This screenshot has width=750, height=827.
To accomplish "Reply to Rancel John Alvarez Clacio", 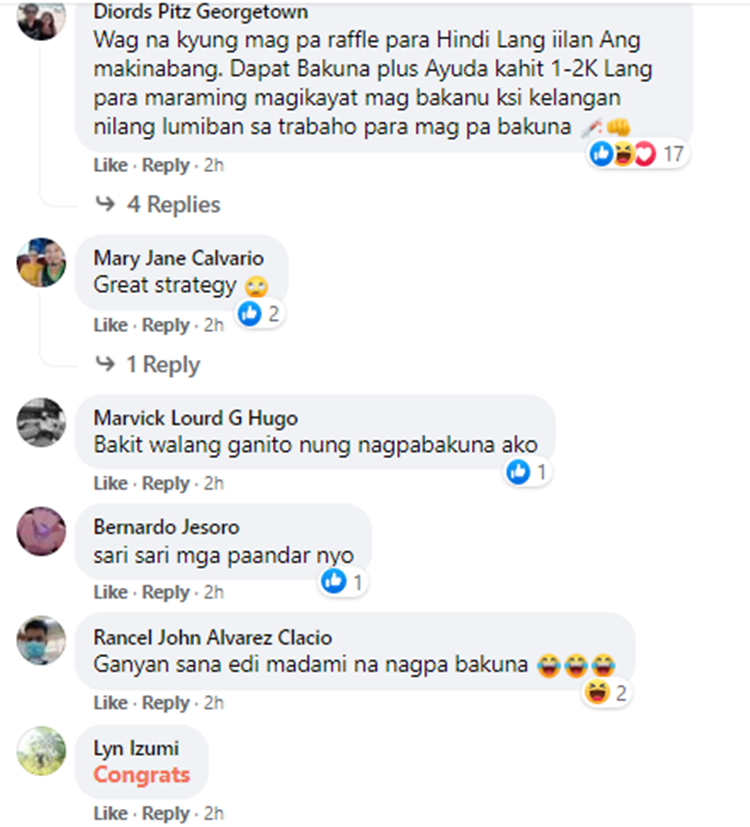I will pyautogui.click(x=166, y=703).
